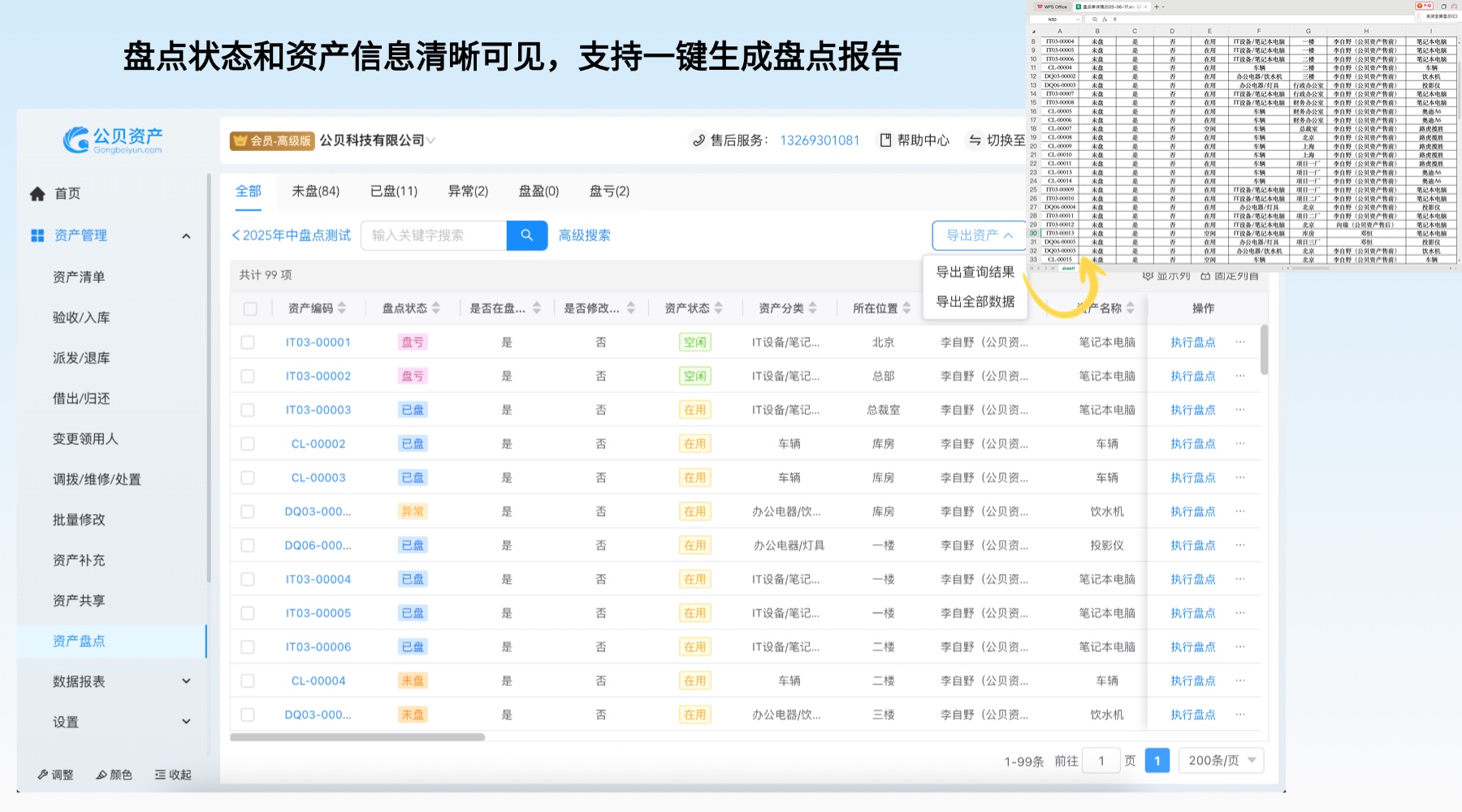Screen dimensions: 1462x812
Task: Open the 200条/页 page size dropdown
Action: coord(1221,761)
